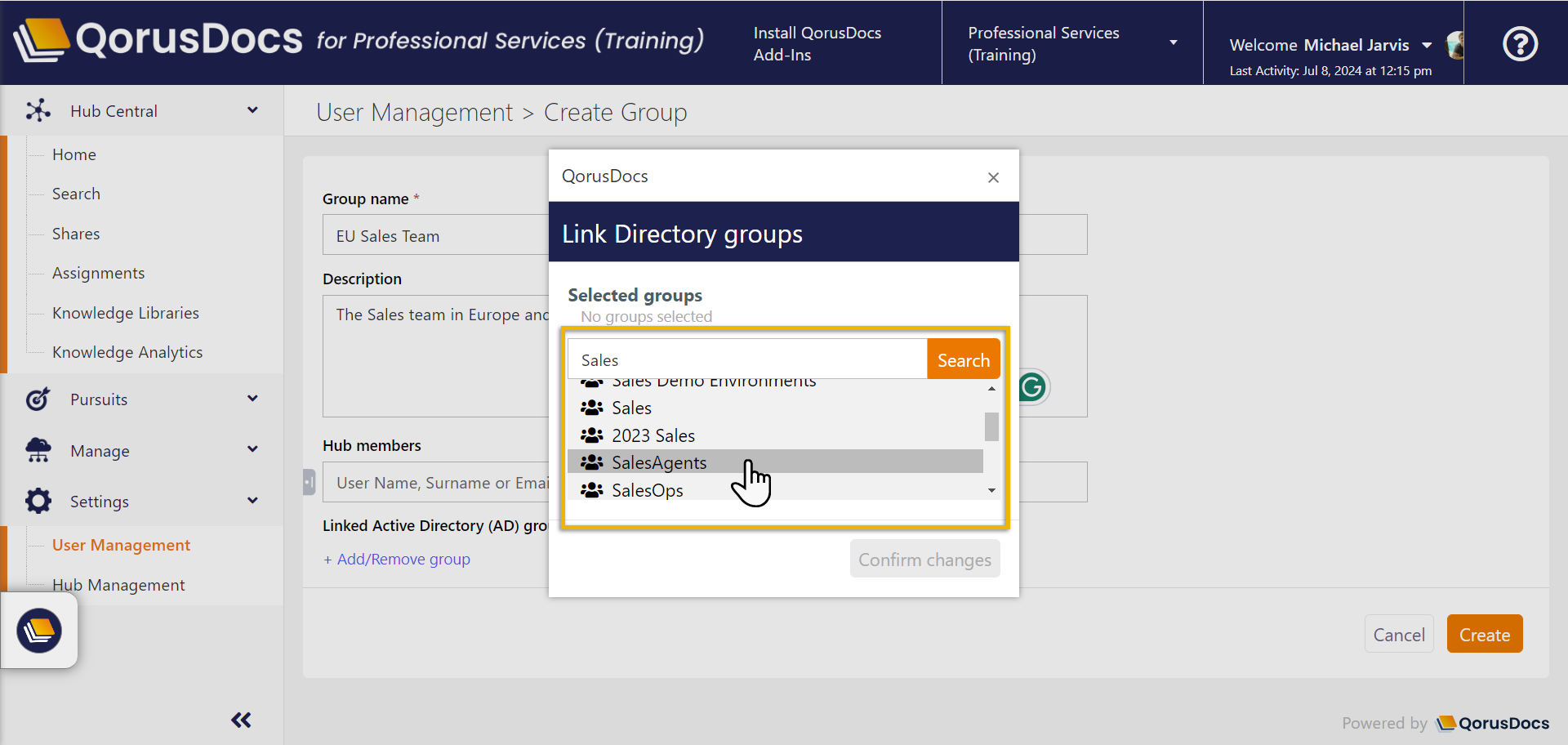The width and height of the screenshot is (1568, 745).
Task: Open the help question mark icon
Action: click(1520, 43)
